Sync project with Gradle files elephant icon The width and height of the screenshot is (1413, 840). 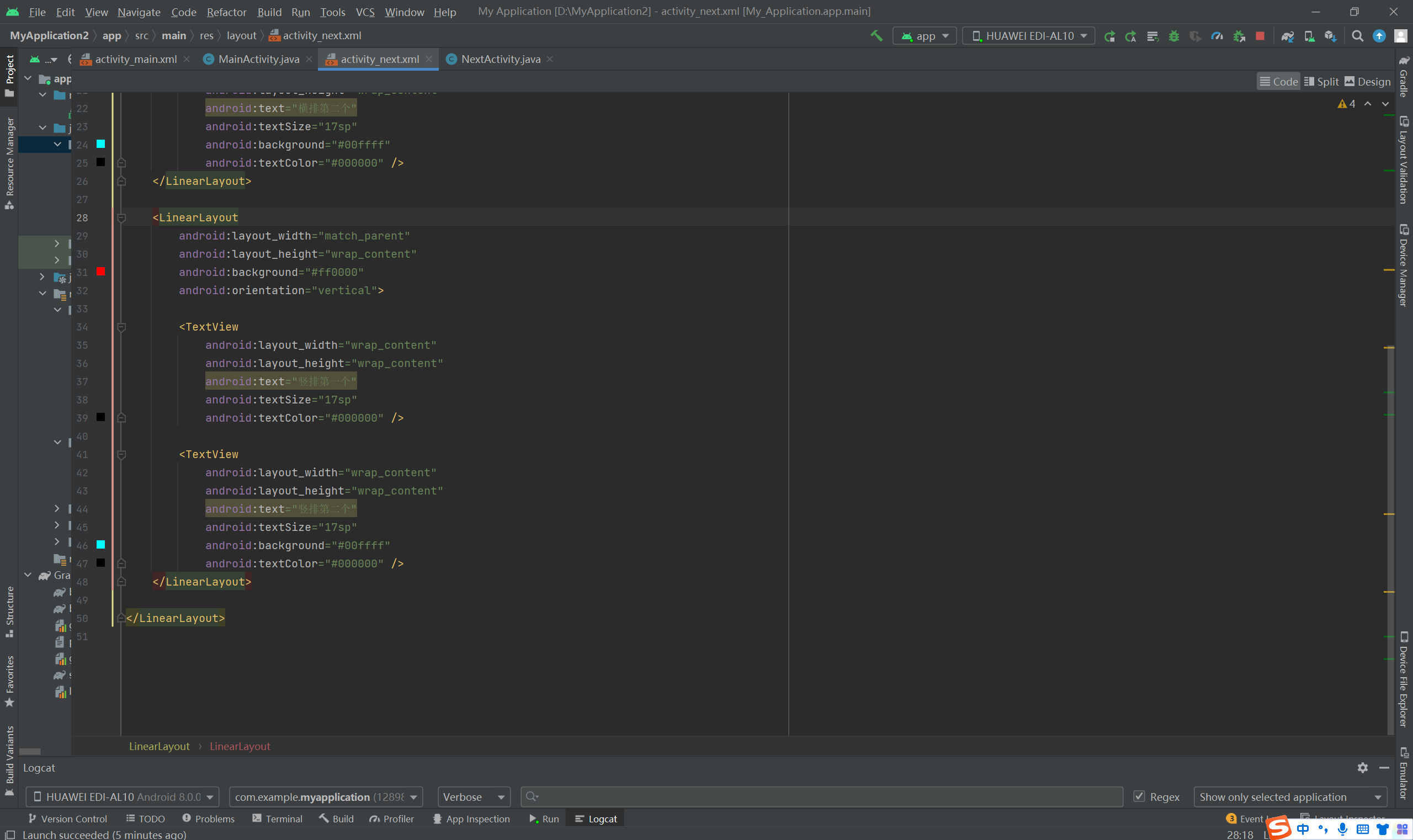click(x=1287, y=36)
